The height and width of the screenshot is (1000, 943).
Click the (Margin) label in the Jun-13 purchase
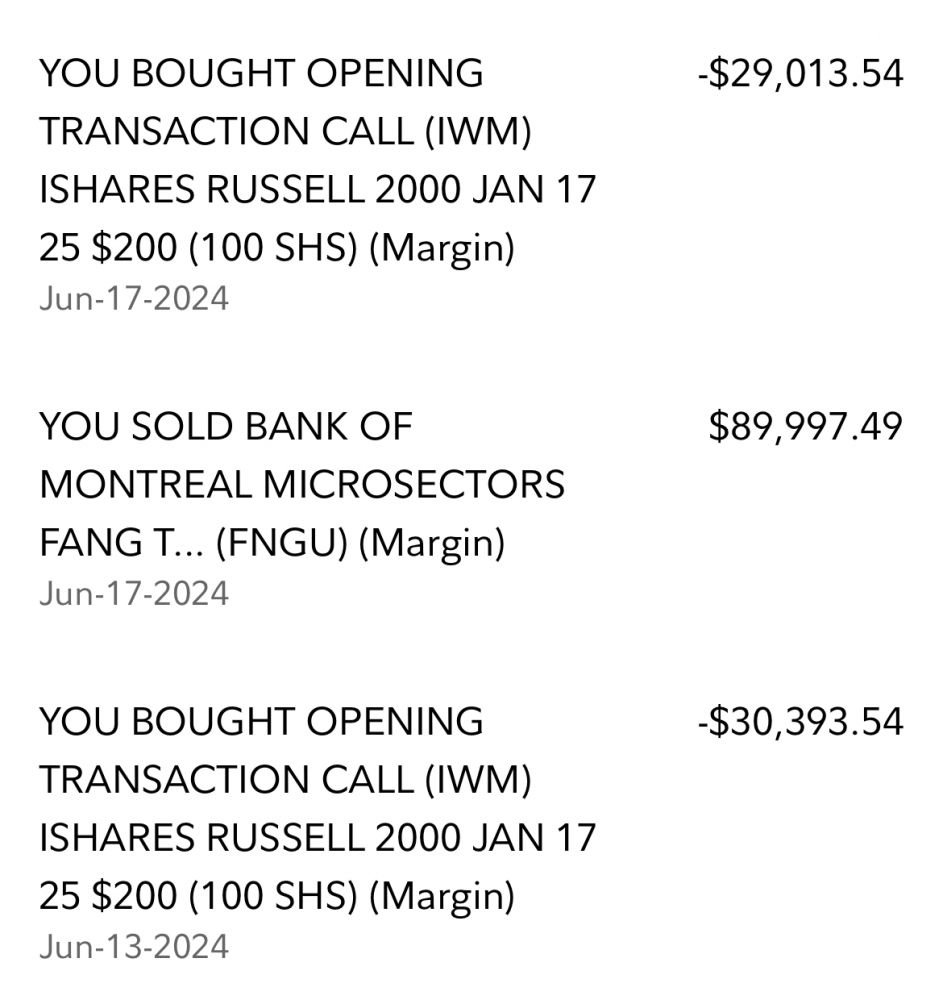(x=442, y=898)
